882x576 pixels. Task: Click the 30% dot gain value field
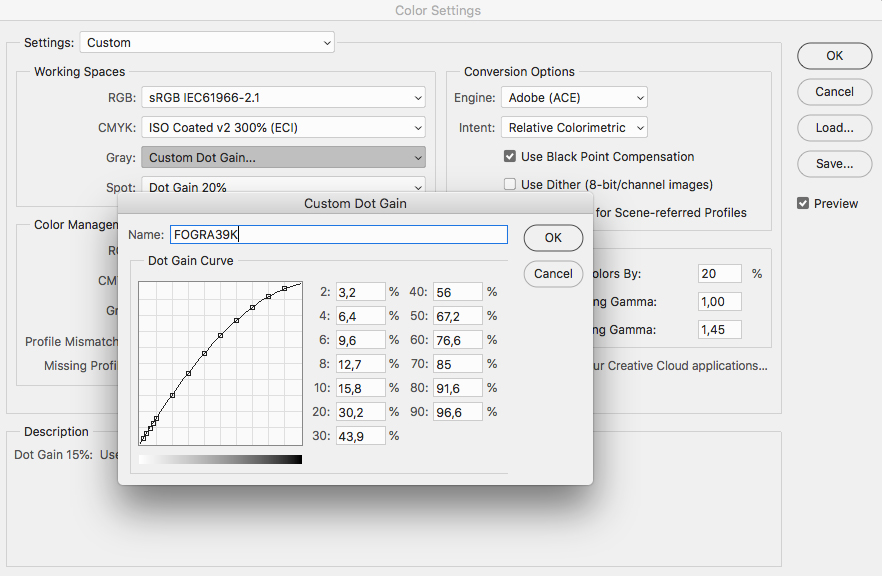360,436
